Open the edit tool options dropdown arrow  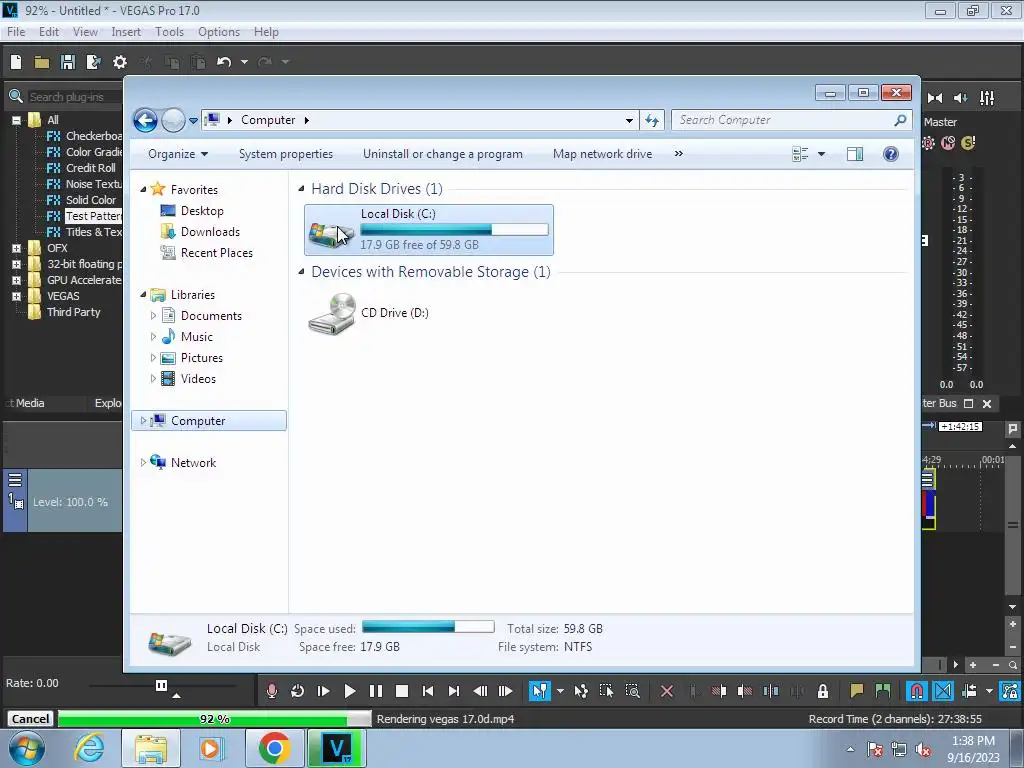560,691
